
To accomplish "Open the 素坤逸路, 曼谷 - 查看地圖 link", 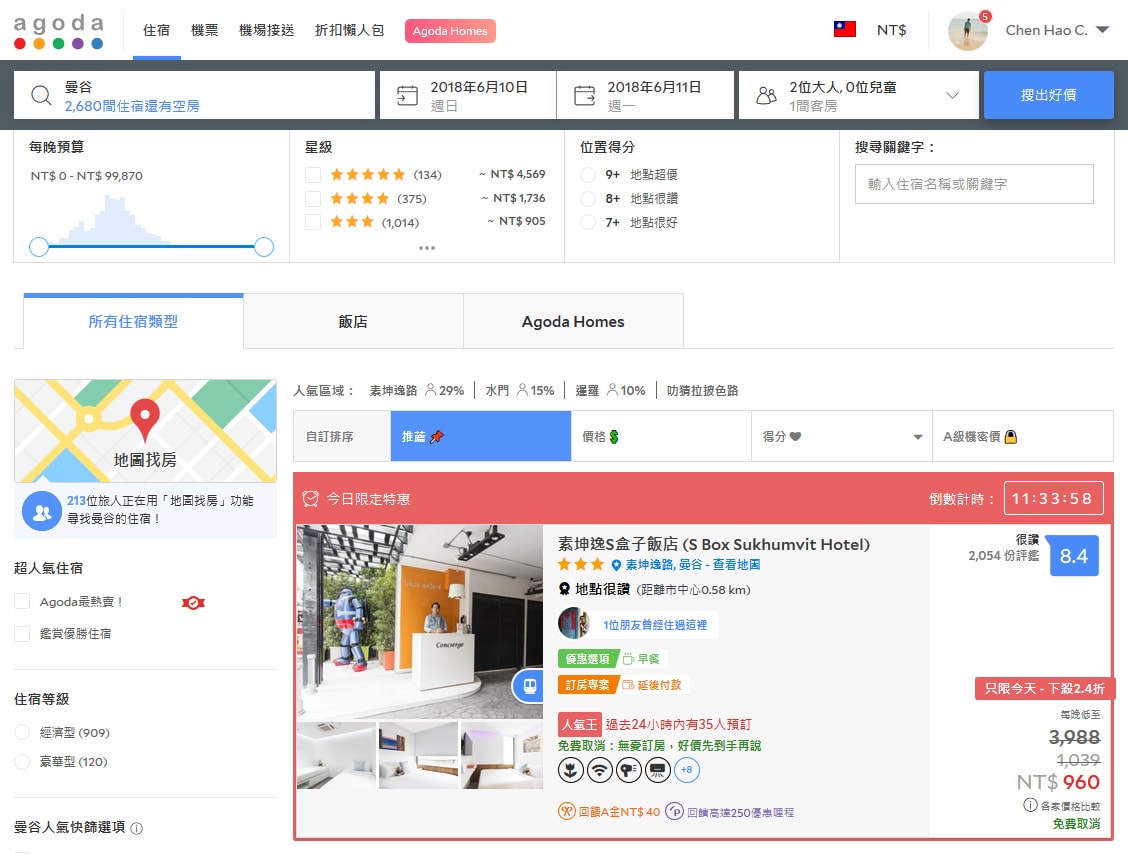I will tap(693, 565).
